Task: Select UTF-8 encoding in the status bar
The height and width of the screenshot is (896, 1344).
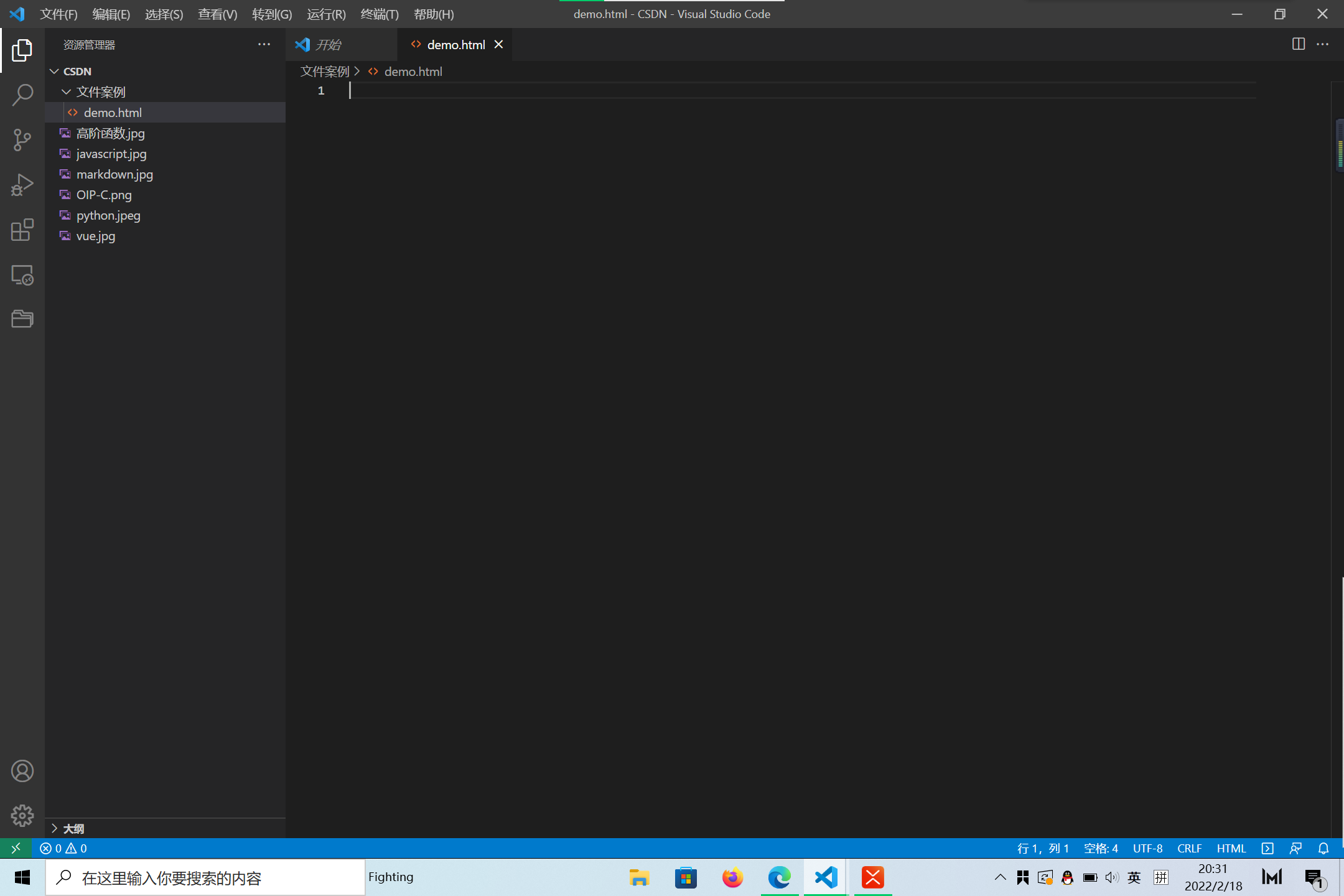Action: [x=1147, y=848]
